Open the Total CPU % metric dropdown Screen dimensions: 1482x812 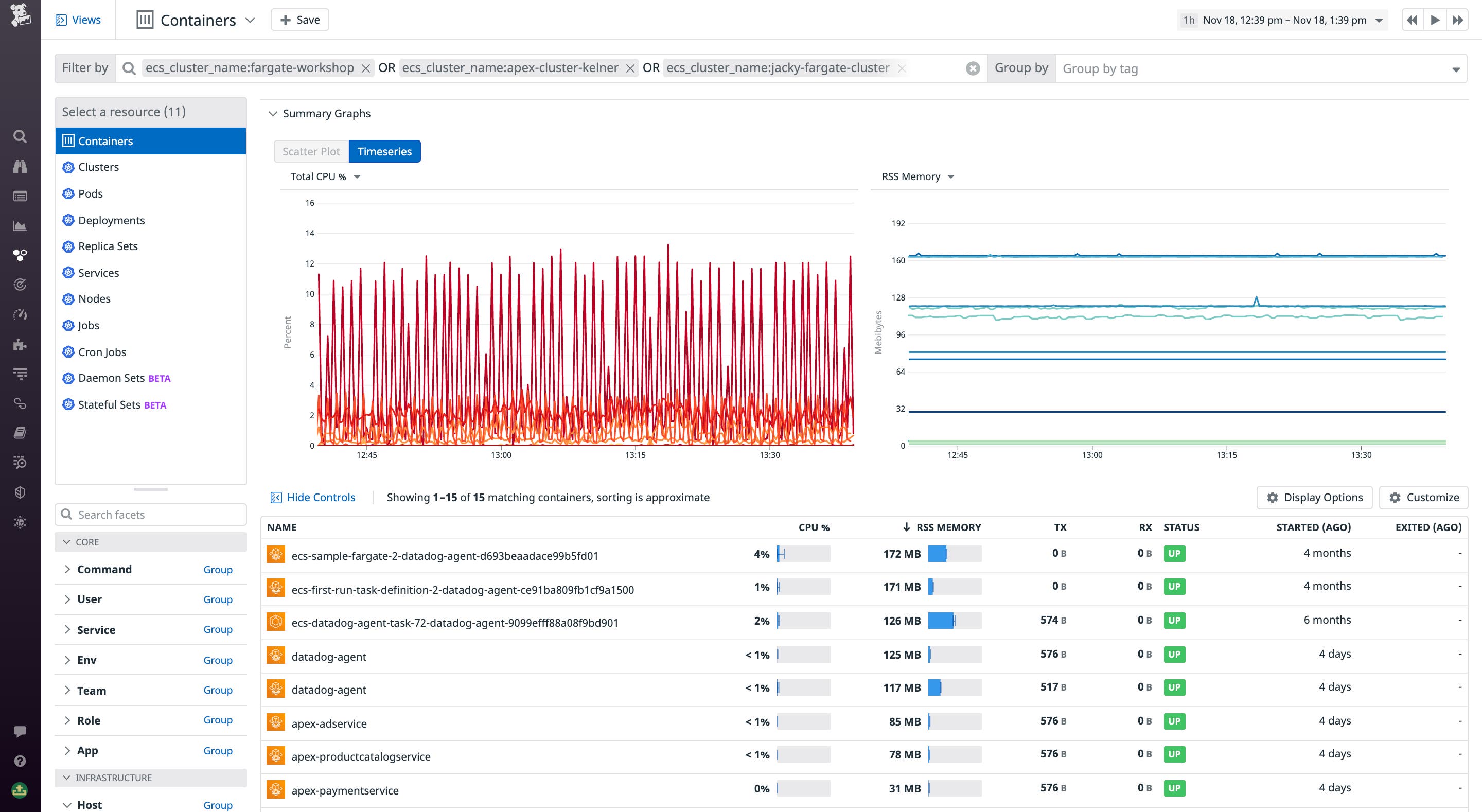(324, 176)
